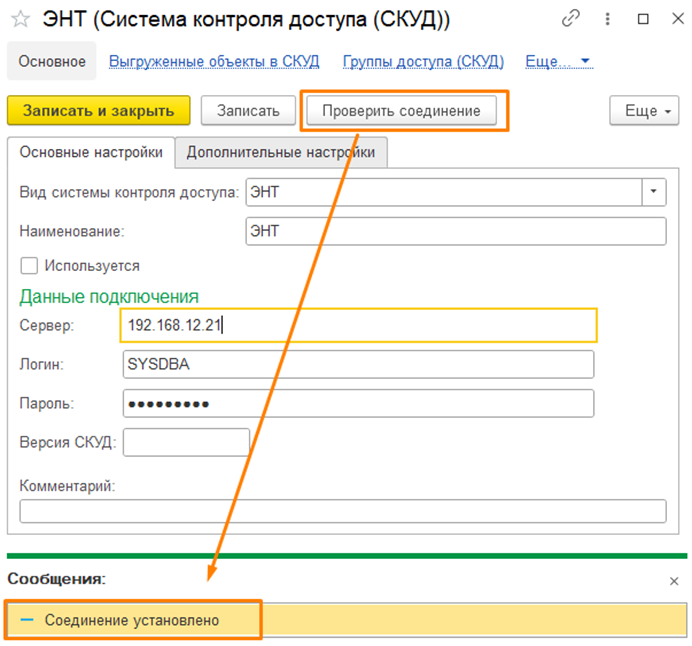692x646 pixels.
Task: Select the Основные настройки tab
Action: [x=91, y=153]
